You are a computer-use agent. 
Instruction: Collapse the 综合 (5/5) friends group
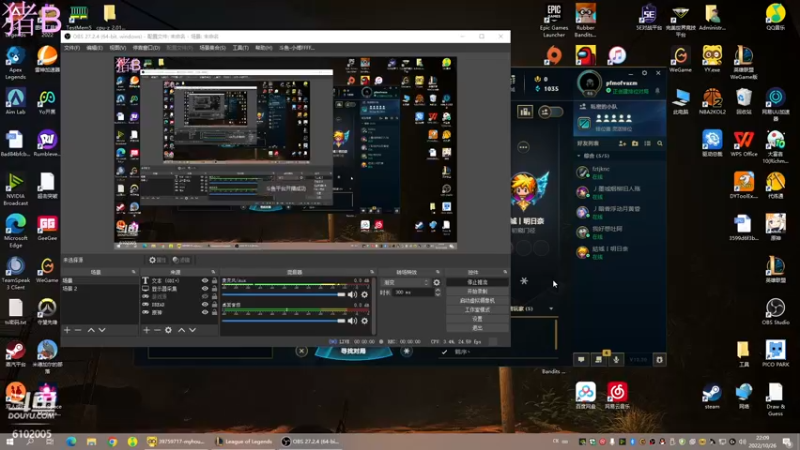579,156
